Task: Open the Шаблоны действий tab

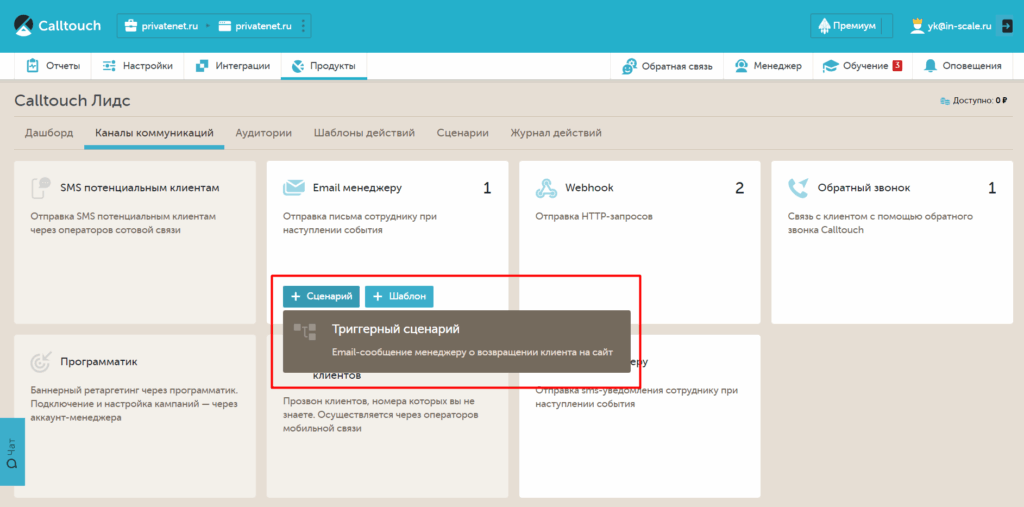Action: 364,133
